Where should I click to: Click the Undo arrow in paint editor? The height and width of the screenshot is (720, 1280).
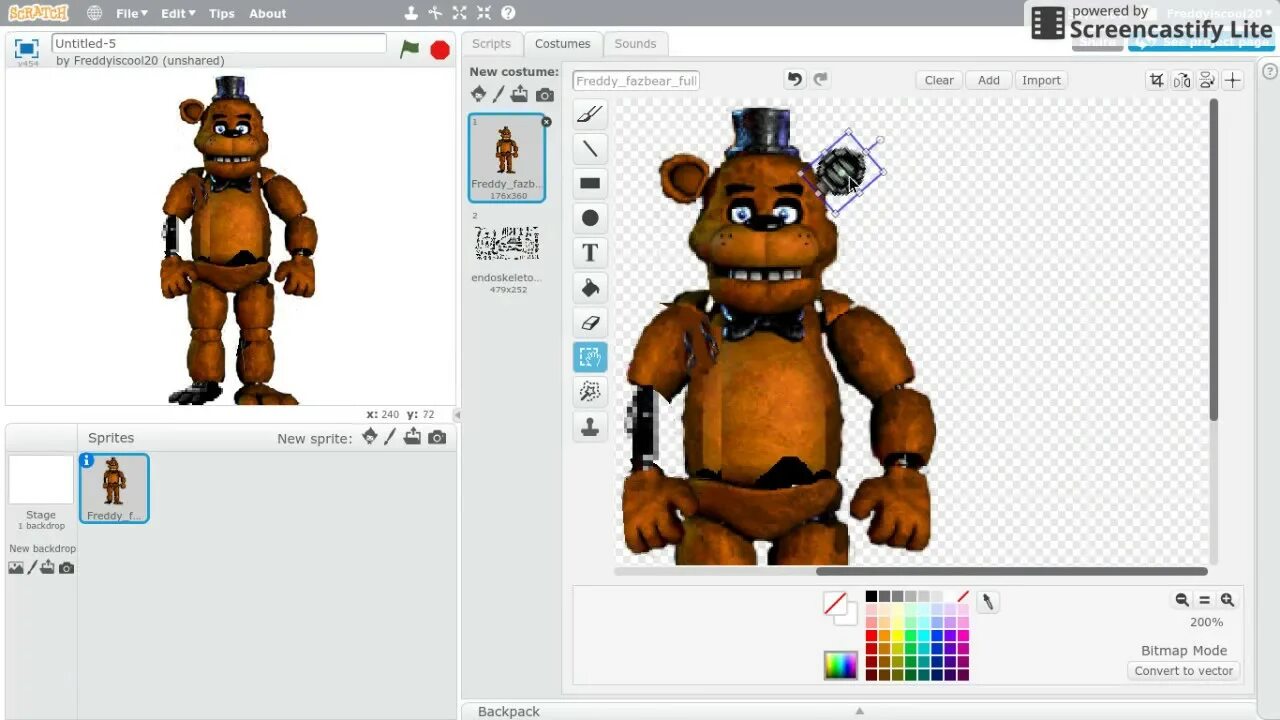click(x=794, y=79)
